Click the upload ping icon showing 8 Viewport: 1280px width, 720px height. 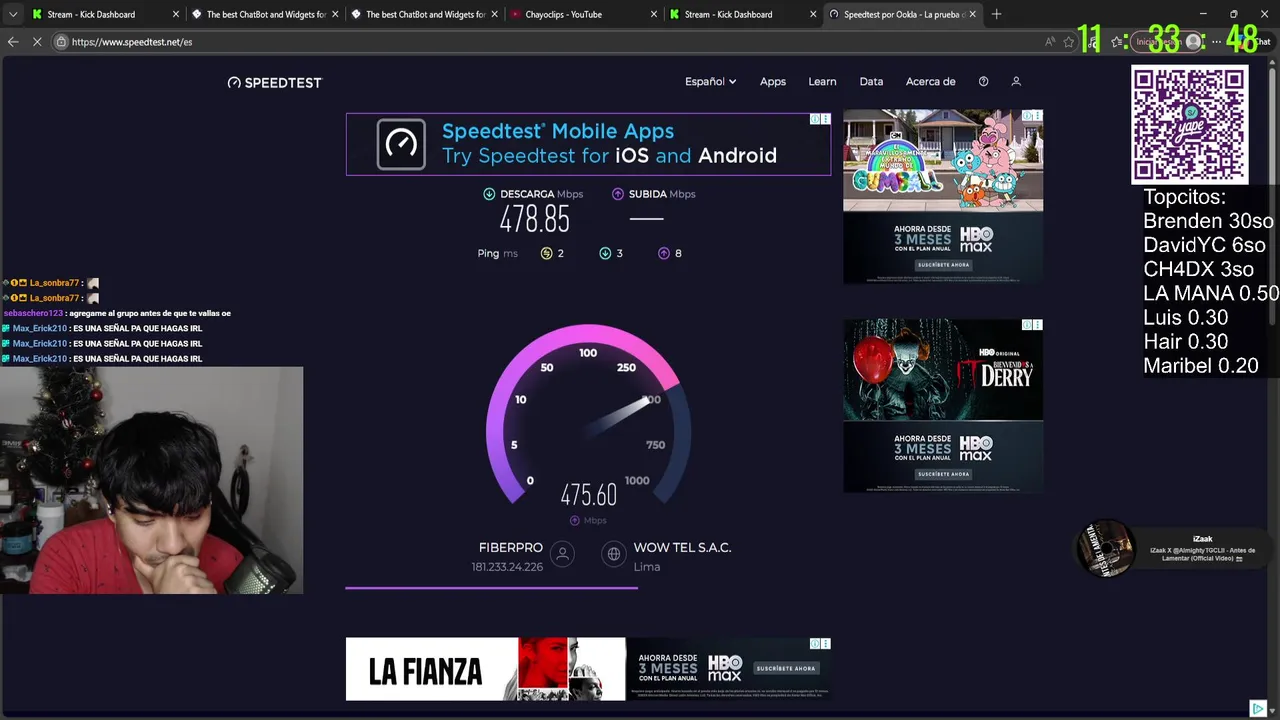tap(663, 253)
